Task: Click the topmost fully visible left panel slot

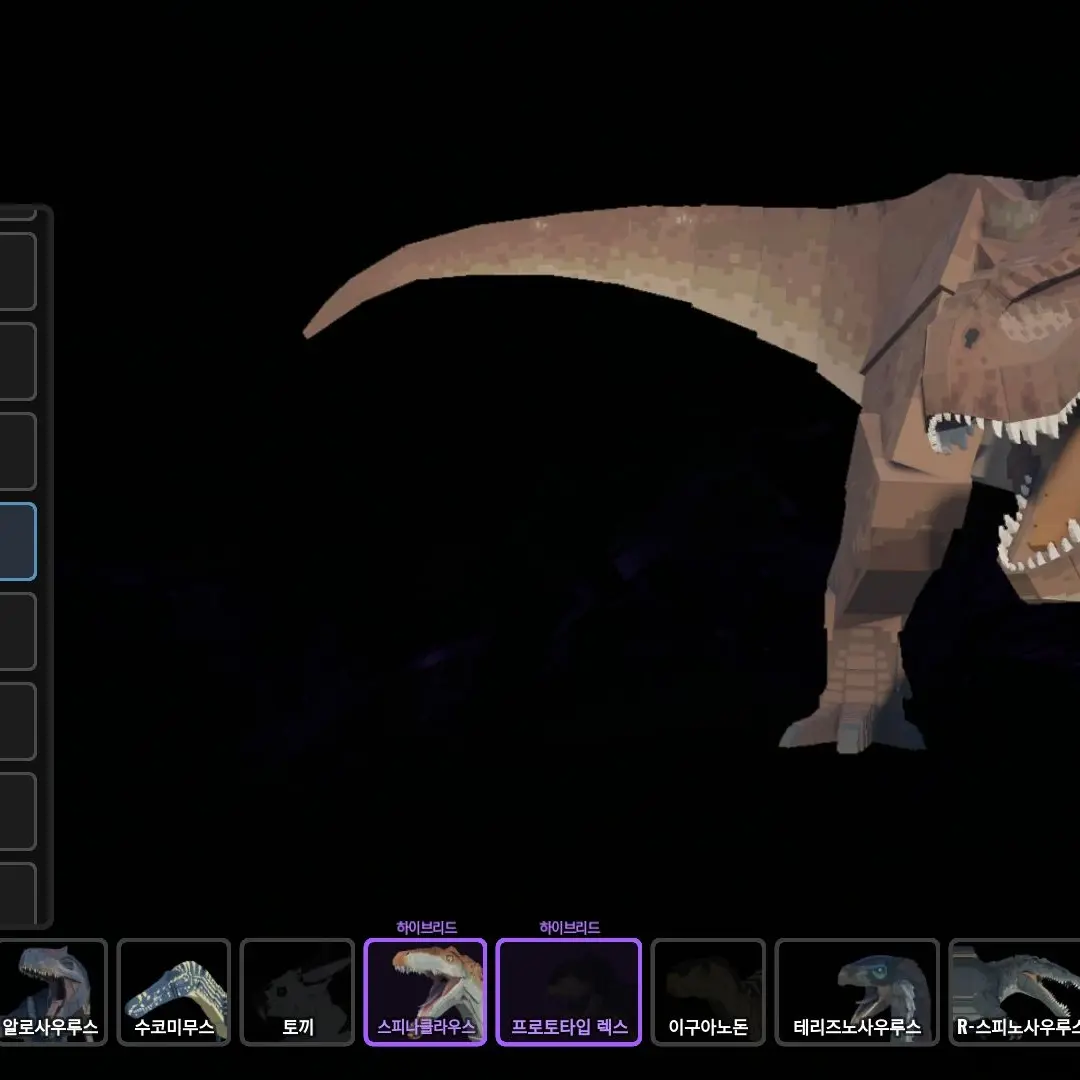Action: click(17, 271)
